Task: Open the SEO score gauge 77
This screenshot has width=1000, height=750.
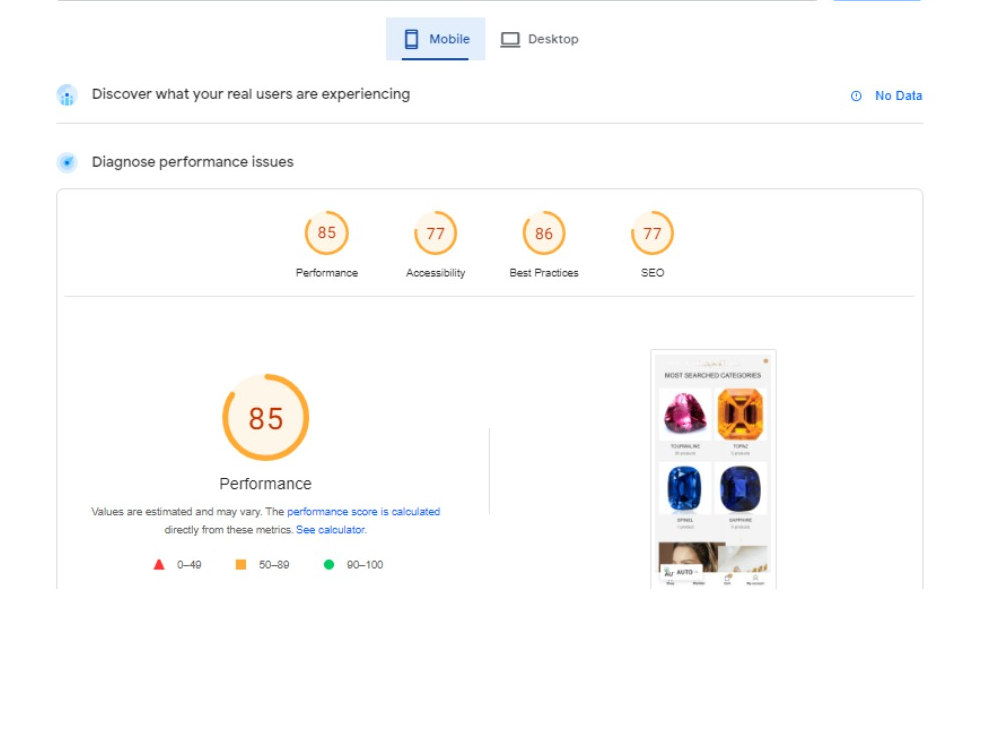Action: (652, 233)
